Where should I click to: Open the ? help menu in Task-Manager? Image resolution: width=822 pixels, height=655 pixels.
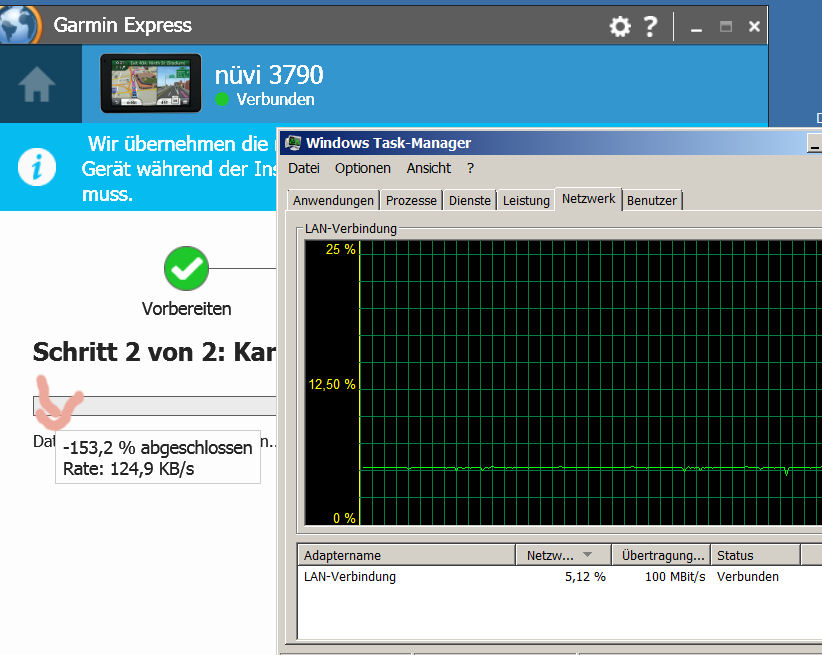tap(470, 168)
